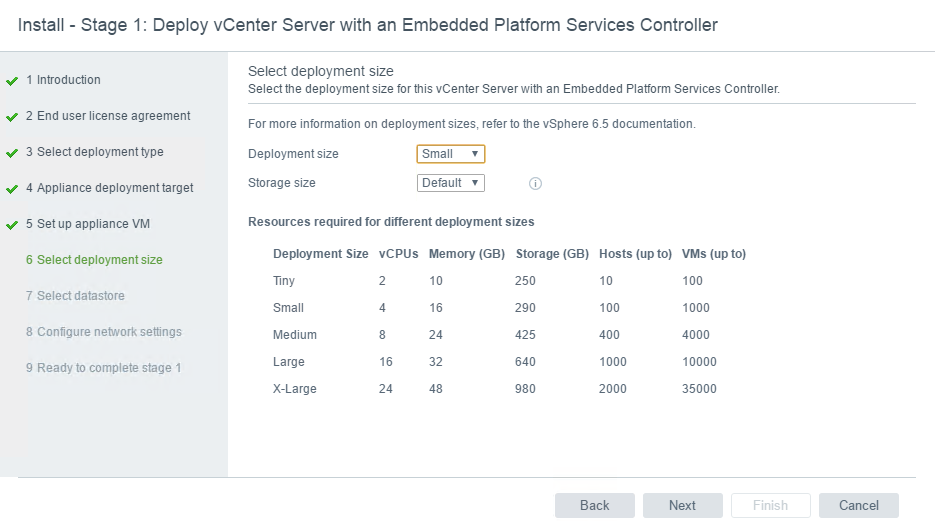Screen dimensions: 935x523
Task: Click the checkmark beside Select deployment type
Action: click(x=12, y=153)
